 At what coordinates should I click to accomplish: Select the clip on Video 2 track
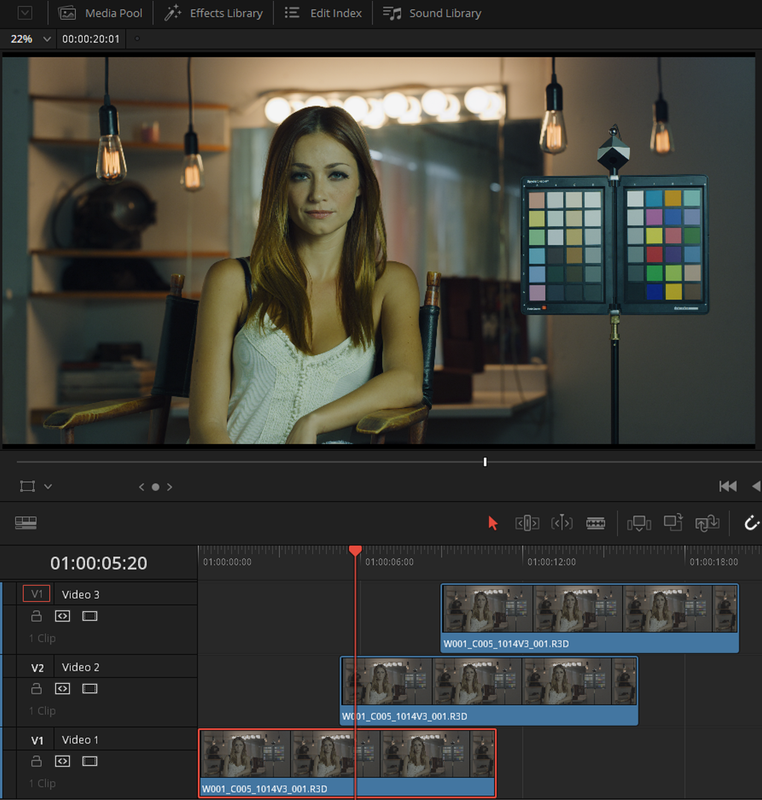pos(489,691)
